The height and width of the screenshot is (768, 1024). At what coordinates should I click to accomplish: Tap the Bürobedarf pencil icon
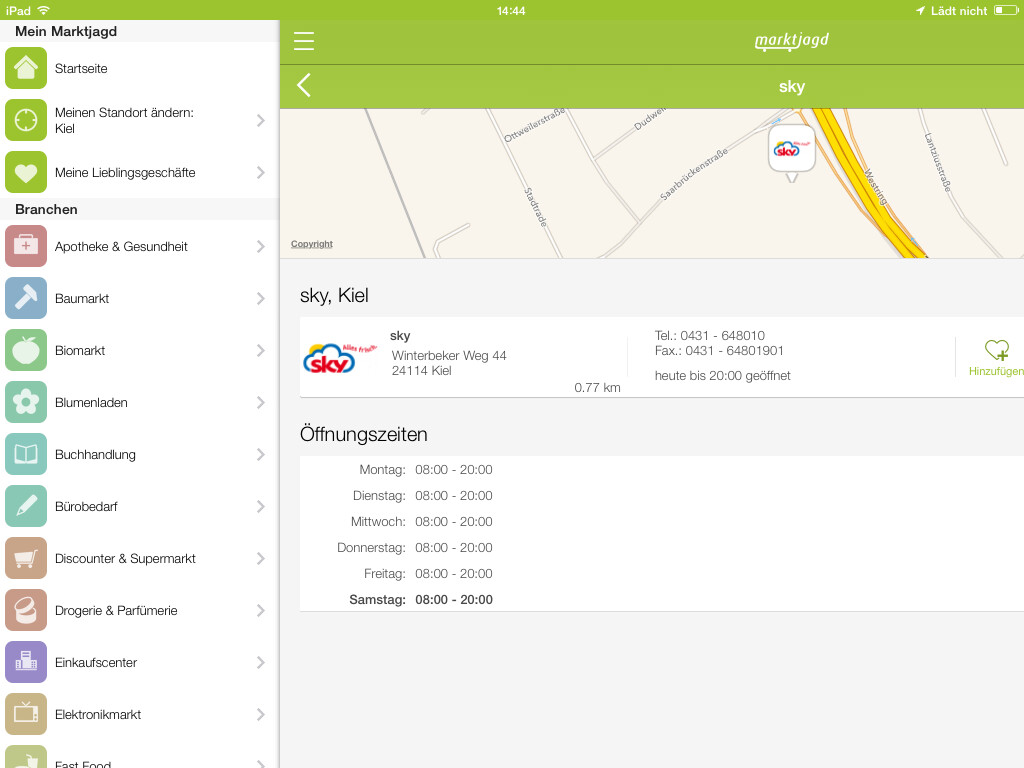tap(26, 506)
